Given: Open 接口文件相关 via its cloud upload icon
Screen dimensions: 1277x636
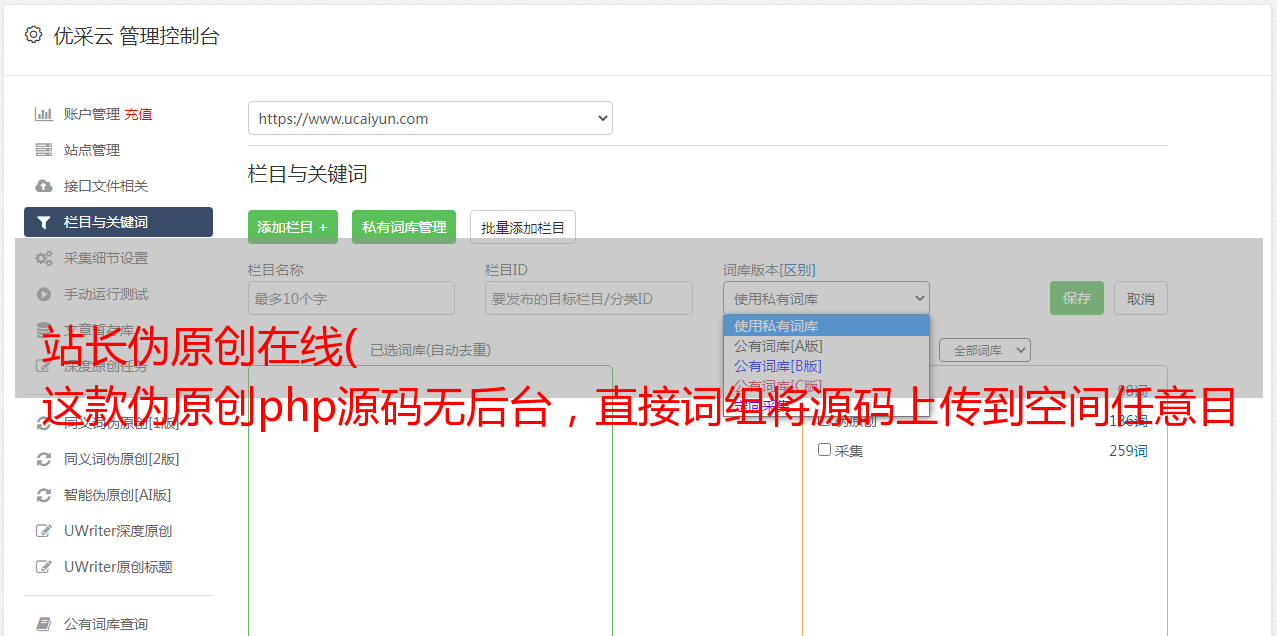Looking at the screenshot, I should [43, 186].
